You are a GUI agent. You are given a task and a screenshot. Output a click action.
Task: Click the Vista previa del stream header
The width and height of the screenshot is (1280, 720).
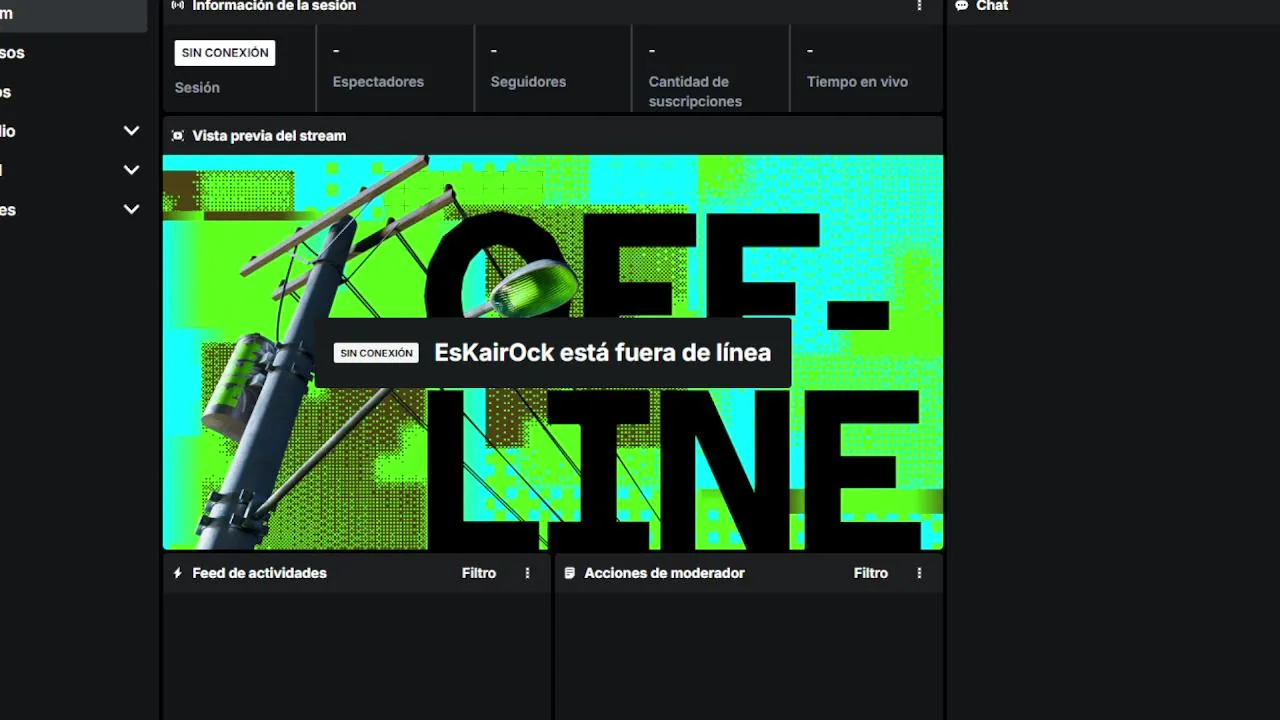269,136
